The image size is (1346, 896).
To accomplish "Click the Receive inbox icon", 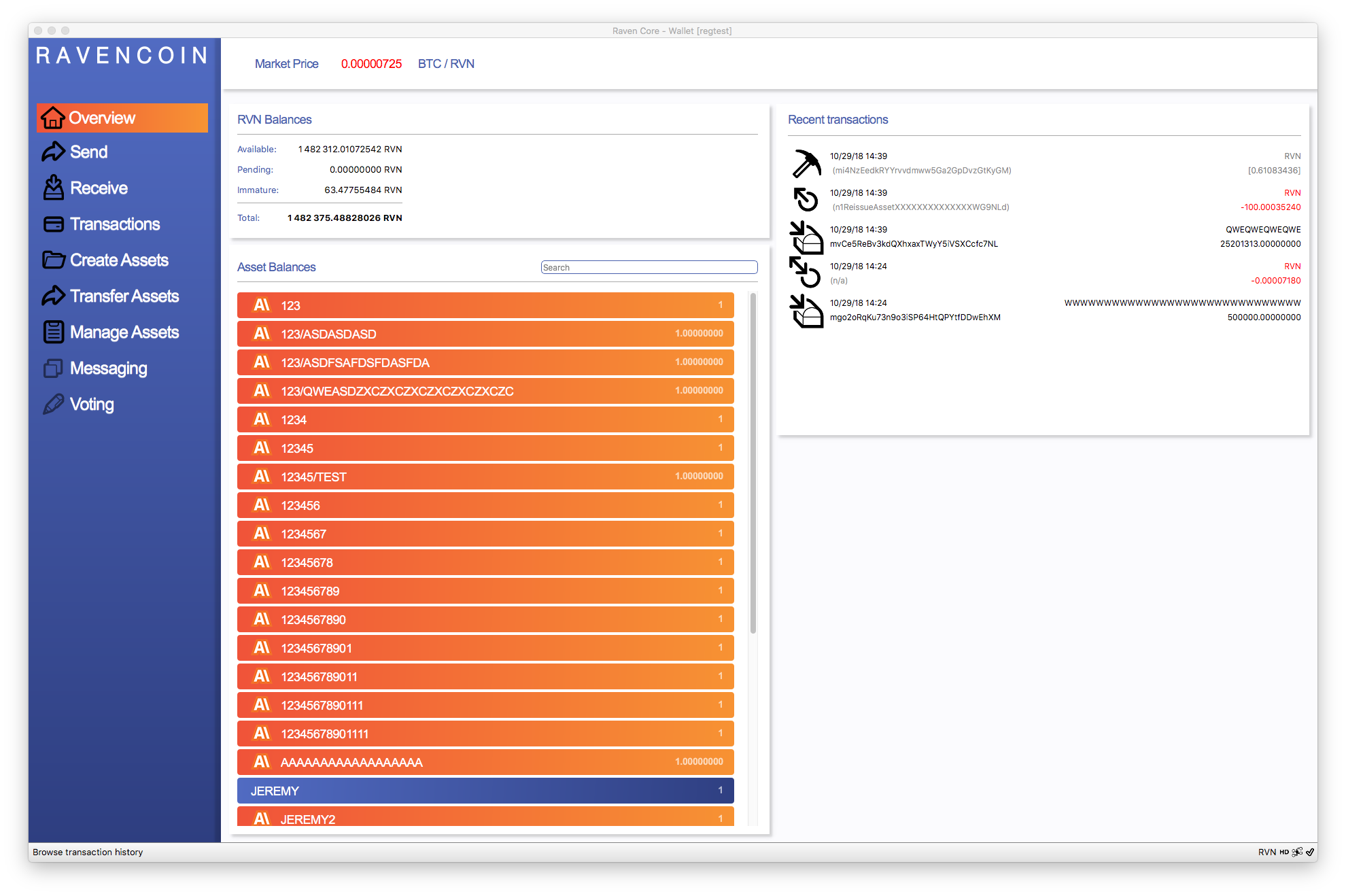I will [53, 188].
